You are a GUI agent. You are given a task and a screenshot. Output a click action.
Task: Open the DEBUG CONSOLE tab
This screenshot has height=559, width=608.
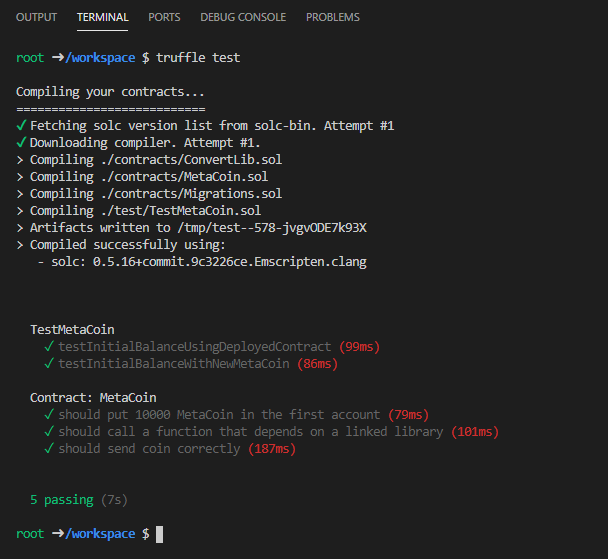[x=243, y=17]
